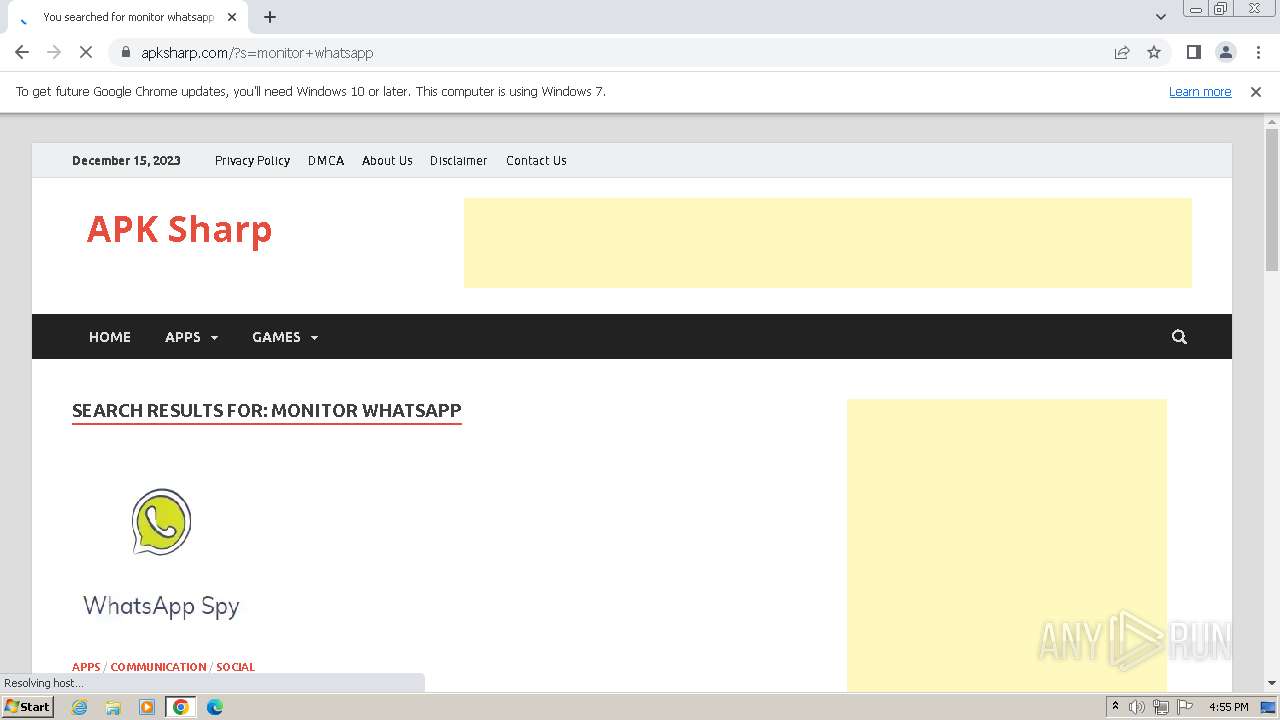Click the address bar URL field
The image size is (1280, 720).
pyautogui.click(x=620, y=52)
